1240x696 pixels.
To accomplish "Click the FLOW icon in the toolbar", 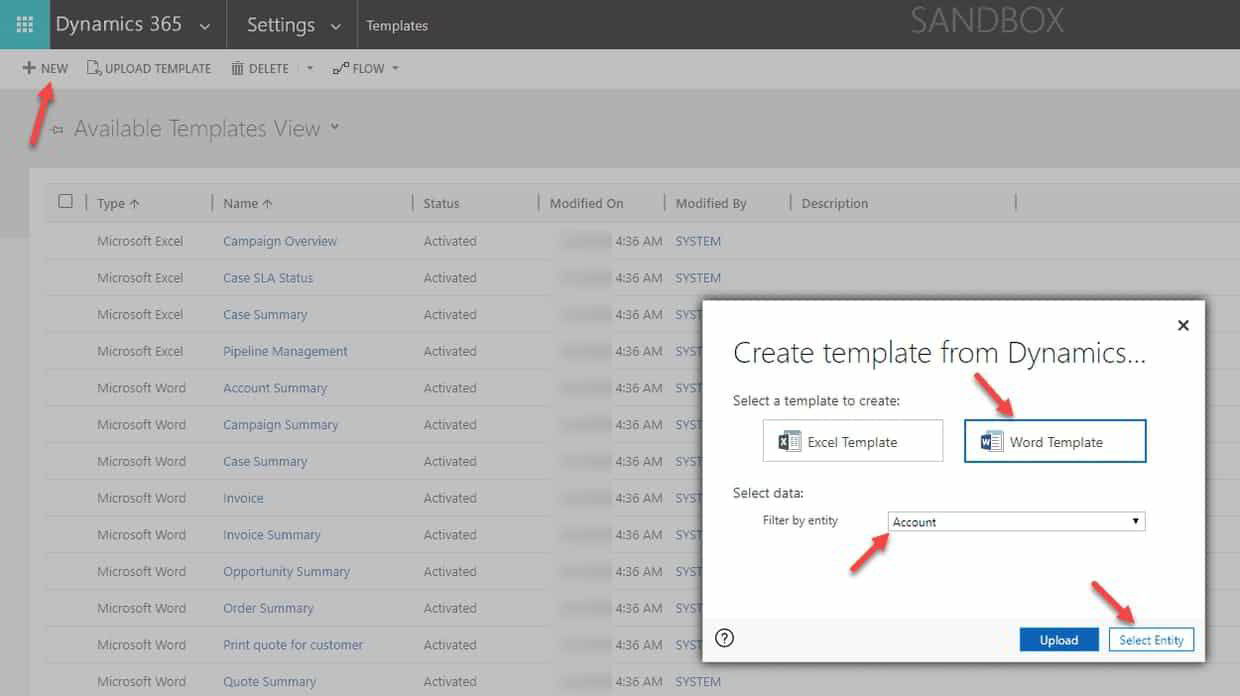I will 339,68.
